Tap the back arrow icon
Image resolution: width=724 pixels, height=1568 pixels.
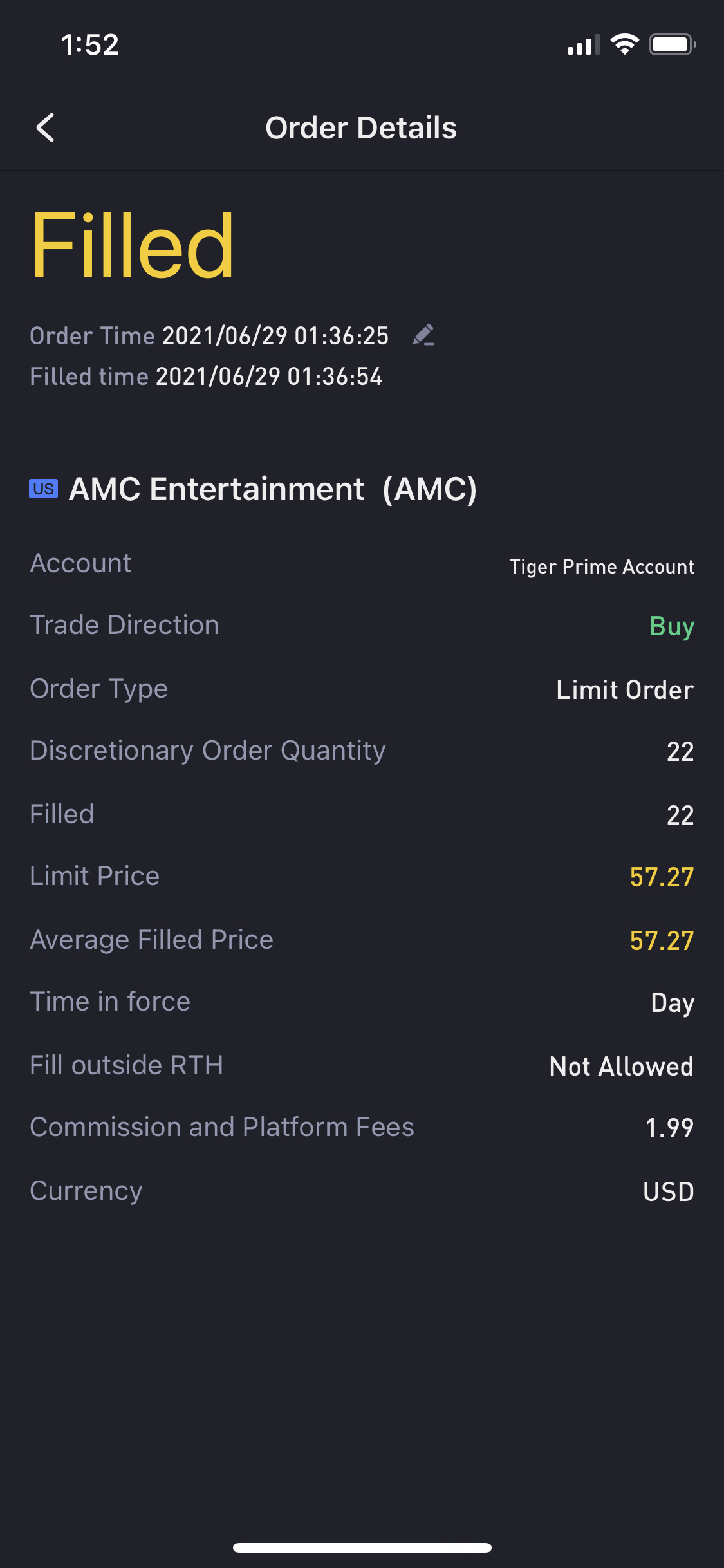(x=45, y=127)
